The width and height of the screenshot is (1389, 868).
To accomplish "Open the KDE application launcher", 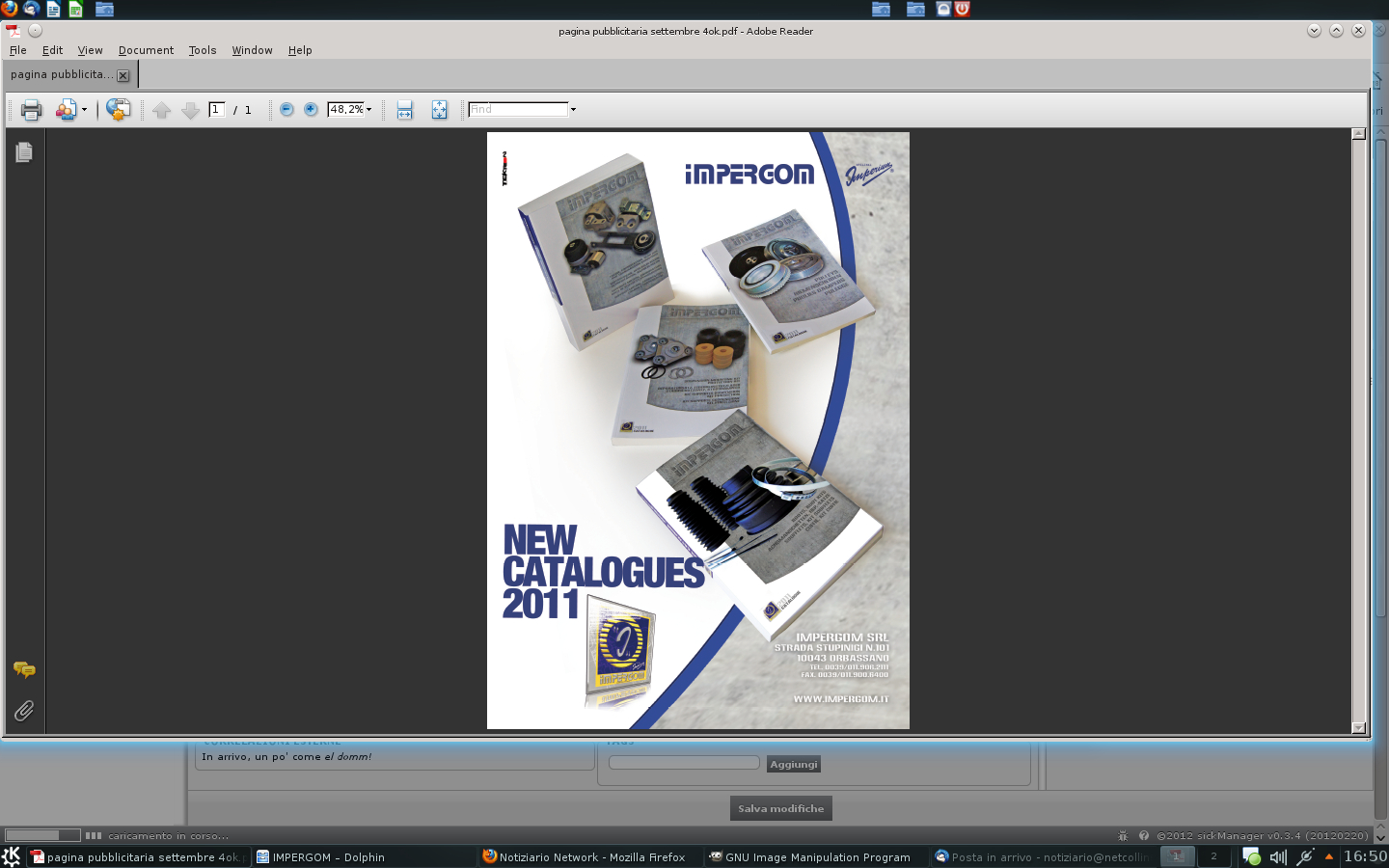I will (12, 856).
